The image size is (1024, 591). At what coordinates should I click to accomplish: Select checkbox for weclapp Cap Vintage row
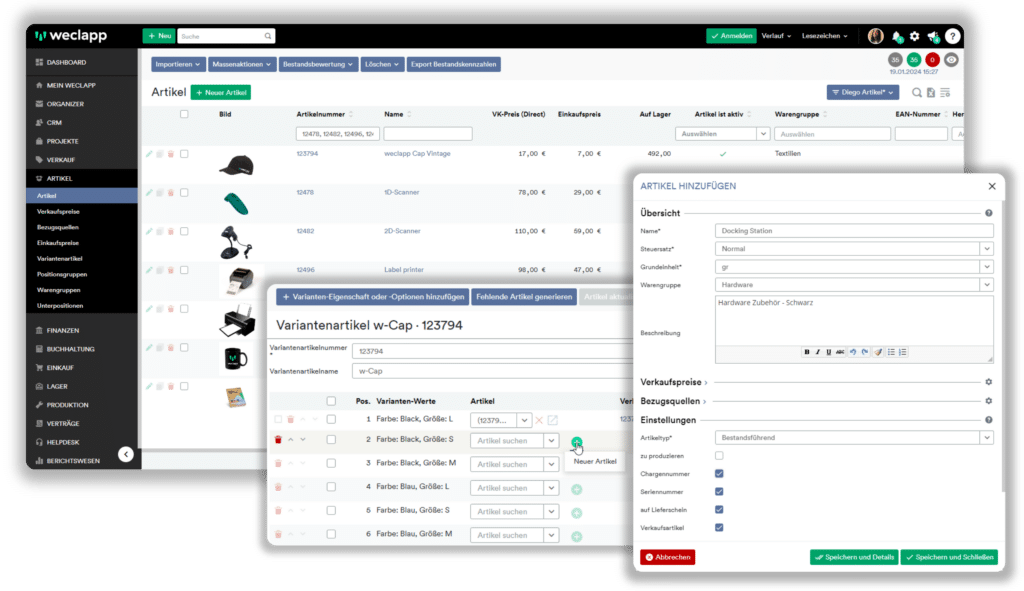click(184, 154)
